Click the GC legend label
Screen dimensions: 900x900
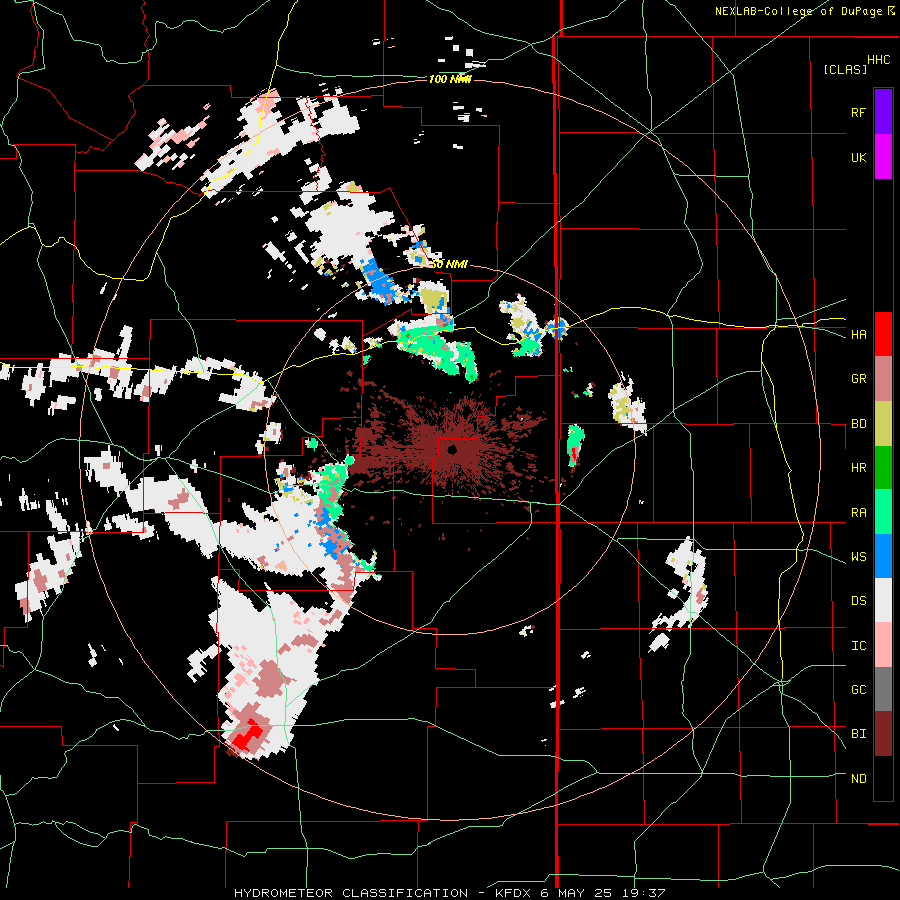(x=858, y=690)
